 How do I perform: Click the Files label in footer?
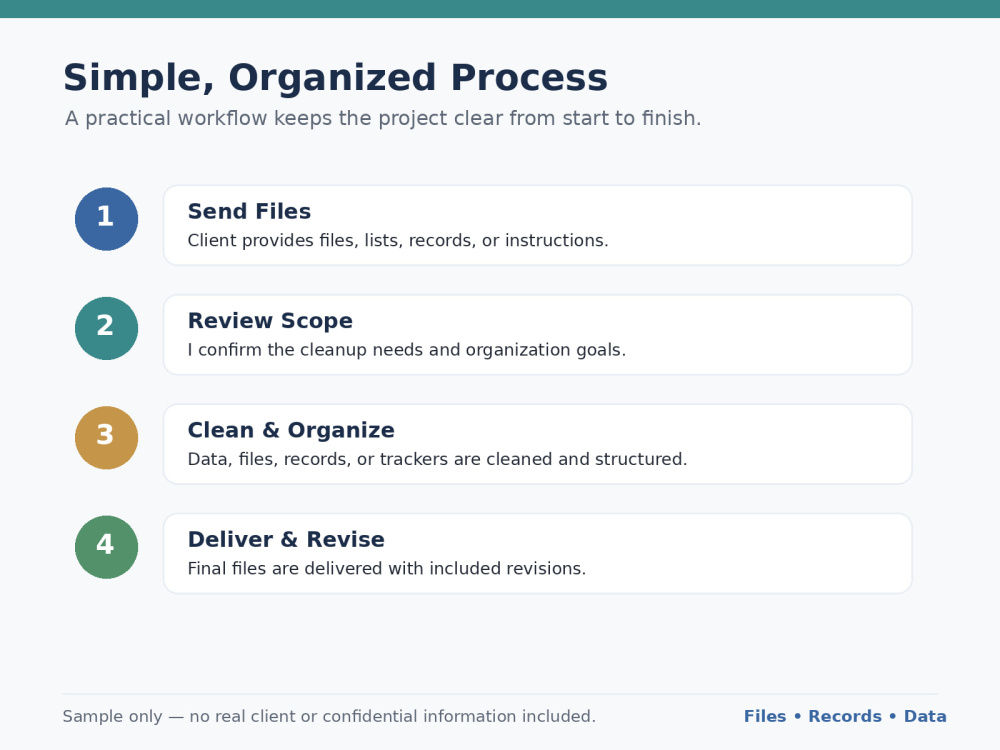pos(765,716)
